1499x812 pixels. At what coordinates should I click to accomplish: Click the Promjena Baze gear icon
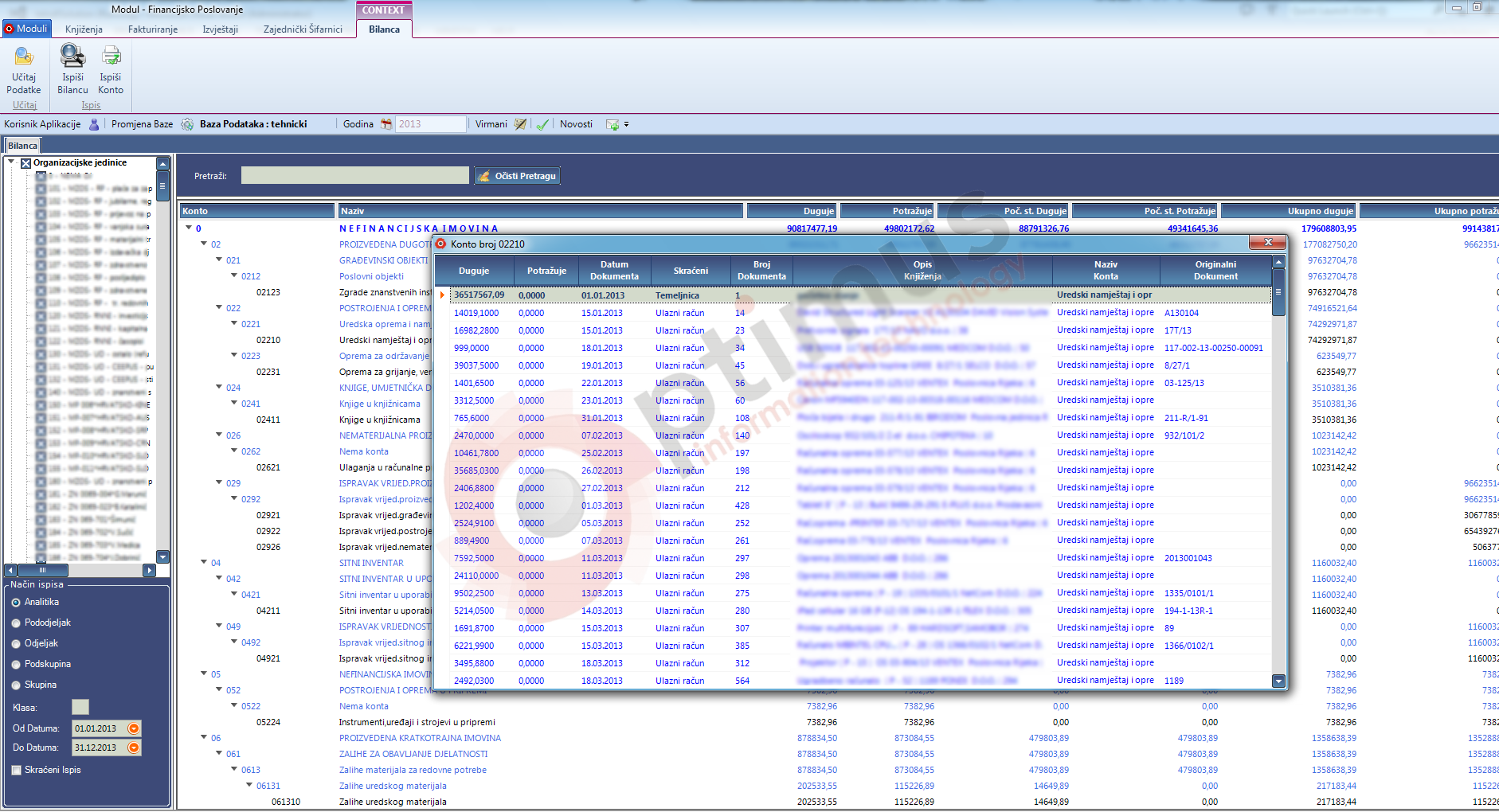[x=187, y=124]
